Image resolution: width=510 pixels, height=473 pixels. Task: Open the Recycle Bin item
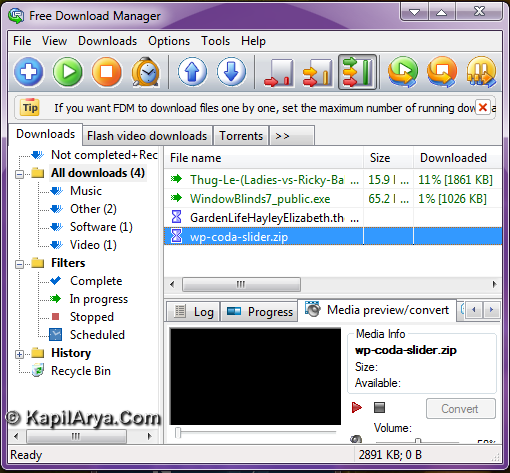(81, 371)
